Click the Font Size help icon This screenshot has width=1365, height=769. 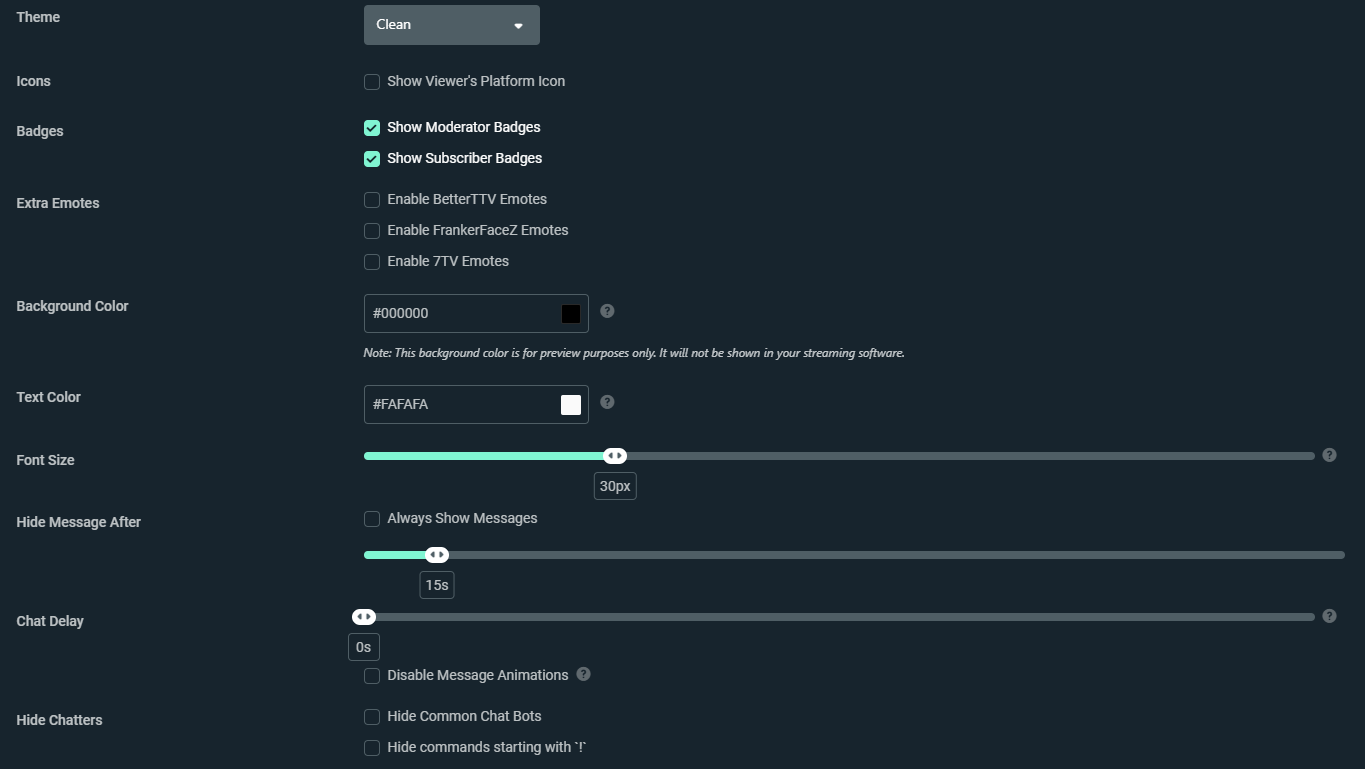1329,454
